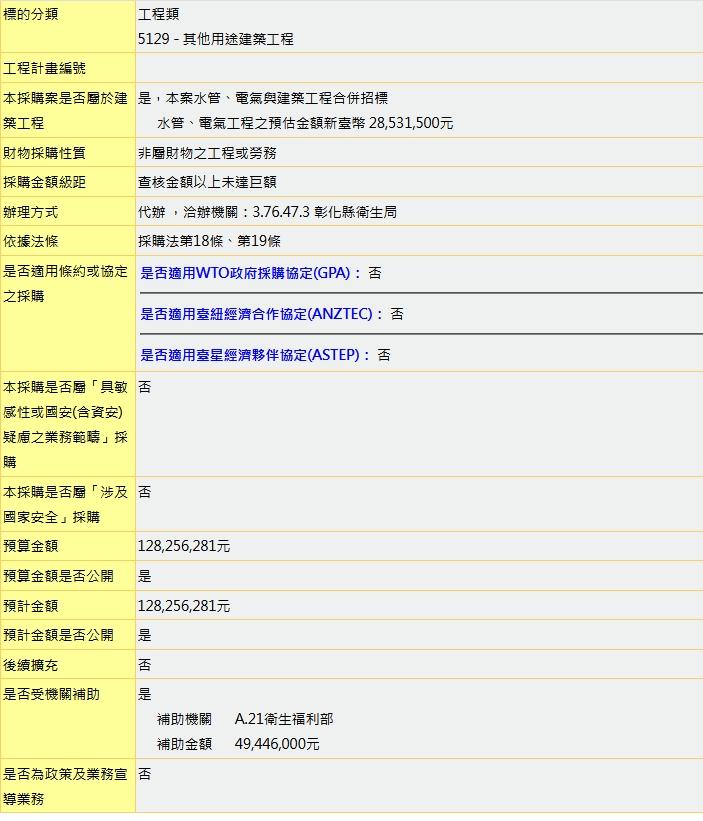Select 預計金額 value 128,256,281元
This screenshot has width=703, height=821.
pos(184,606)
